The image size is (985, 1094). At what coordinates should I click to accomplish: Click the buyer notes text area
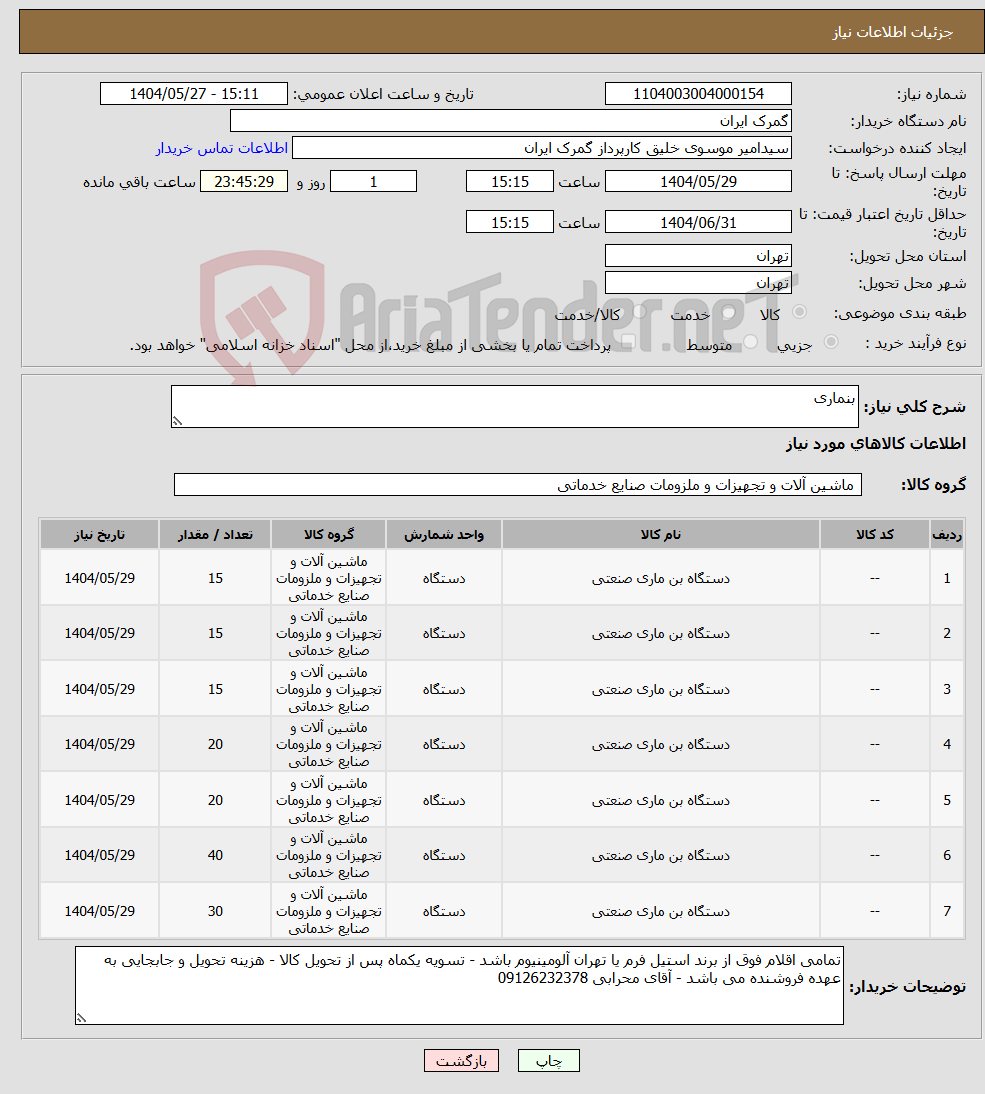459,985
